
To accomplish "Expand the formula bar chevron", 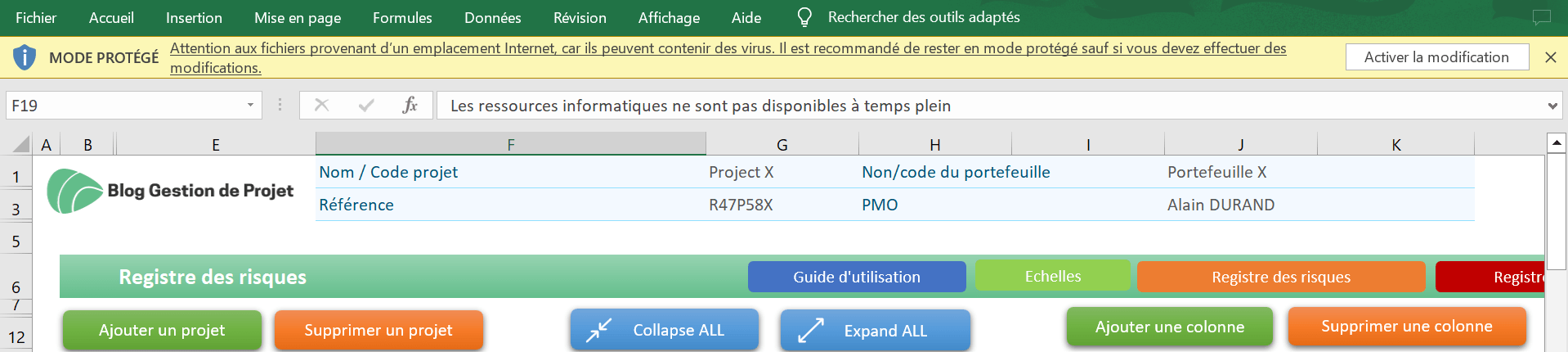I will 1552,106.
